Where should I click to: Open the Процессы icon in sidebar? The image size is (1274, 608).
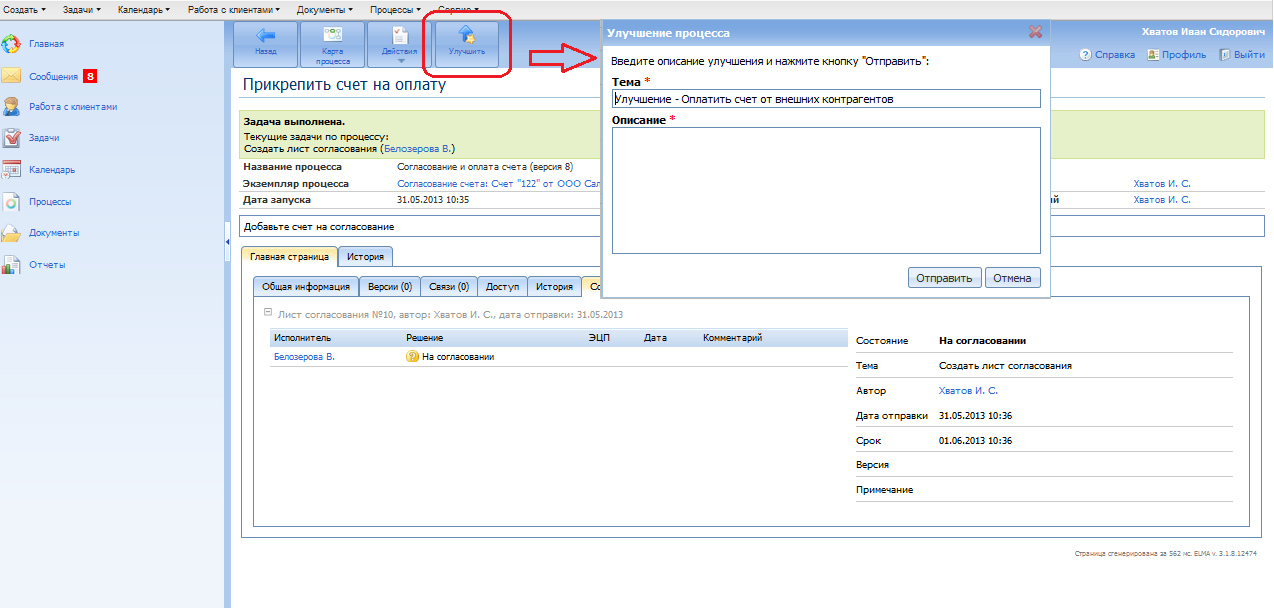(12, 202)
